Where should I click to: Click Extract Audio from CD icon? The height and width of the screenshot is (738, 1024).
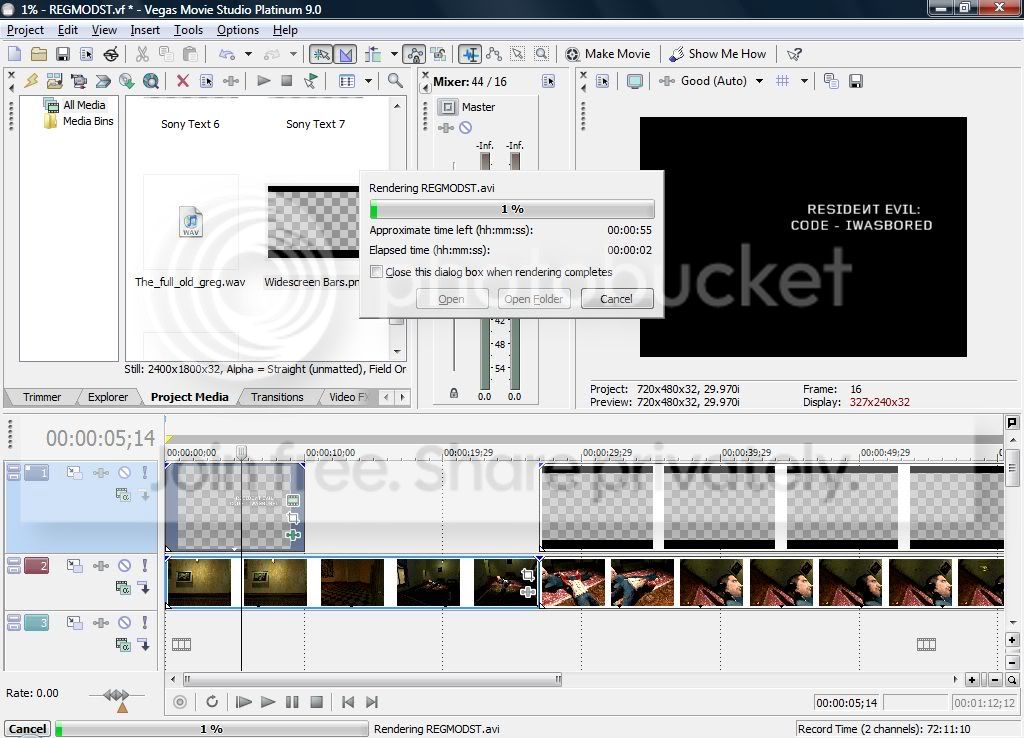[x=127, y=81]
